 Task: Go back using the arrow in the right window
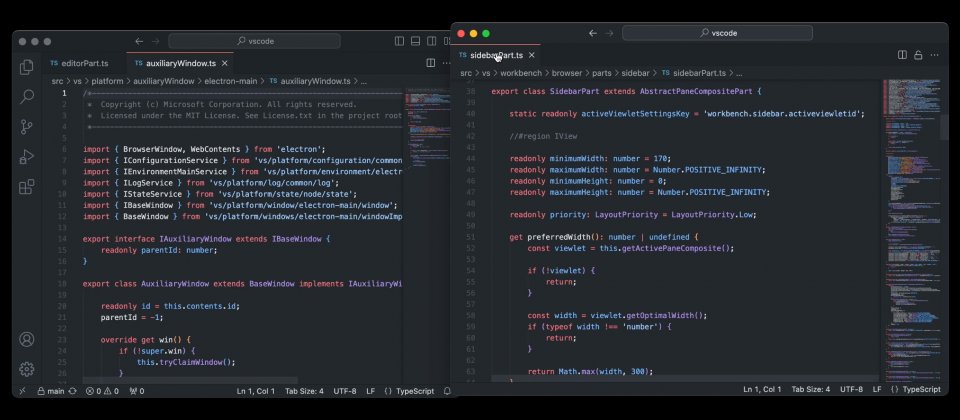coord(593,33)
